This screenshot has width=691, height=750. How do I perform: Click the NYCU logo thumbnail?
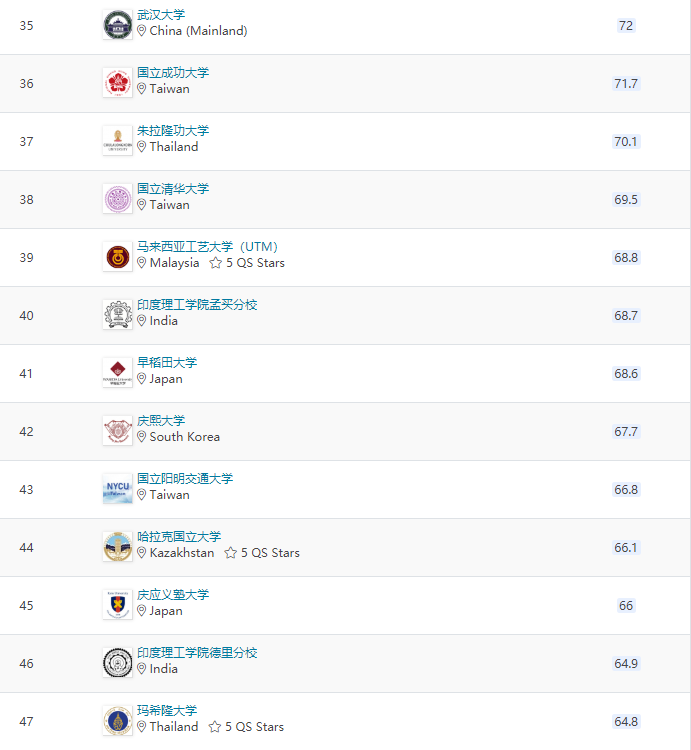117,489
